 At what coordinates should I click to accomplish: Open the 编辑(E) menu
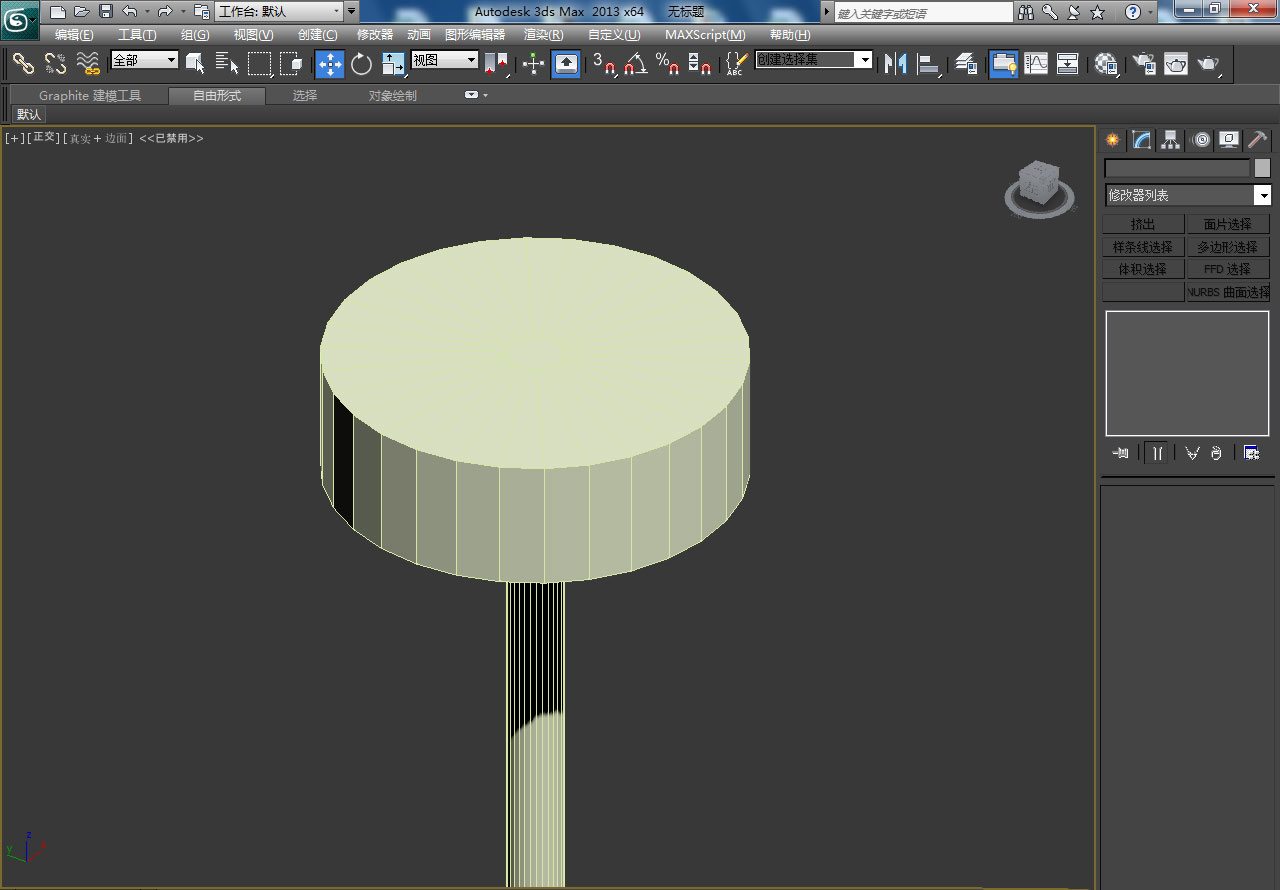74,35
